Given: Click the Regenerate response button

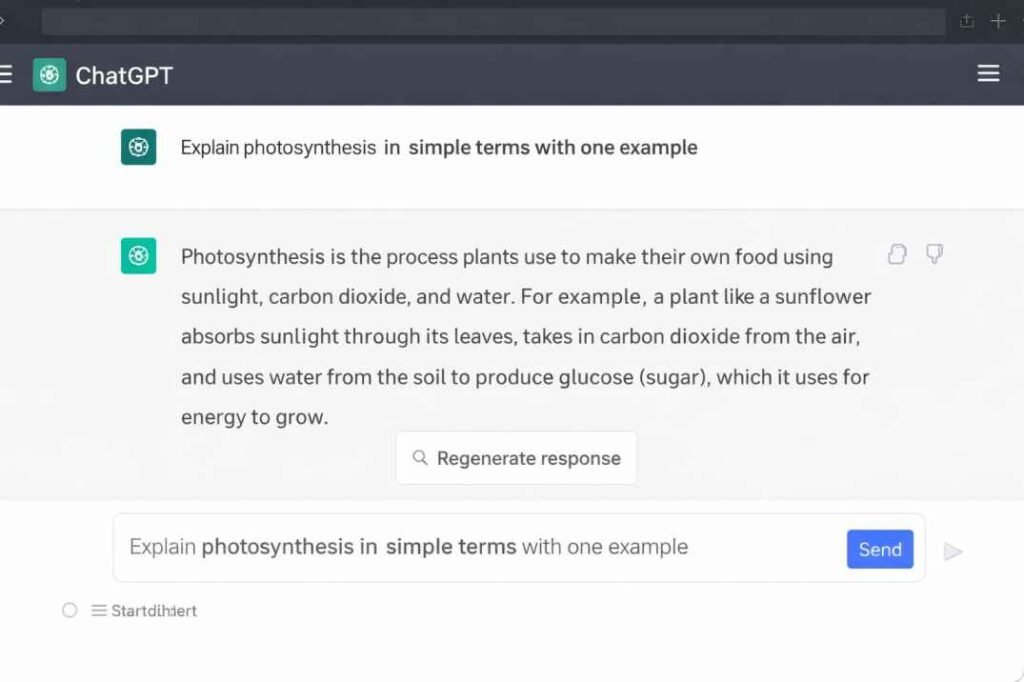Looking at the screenshot, I should (x=516, y=458).
